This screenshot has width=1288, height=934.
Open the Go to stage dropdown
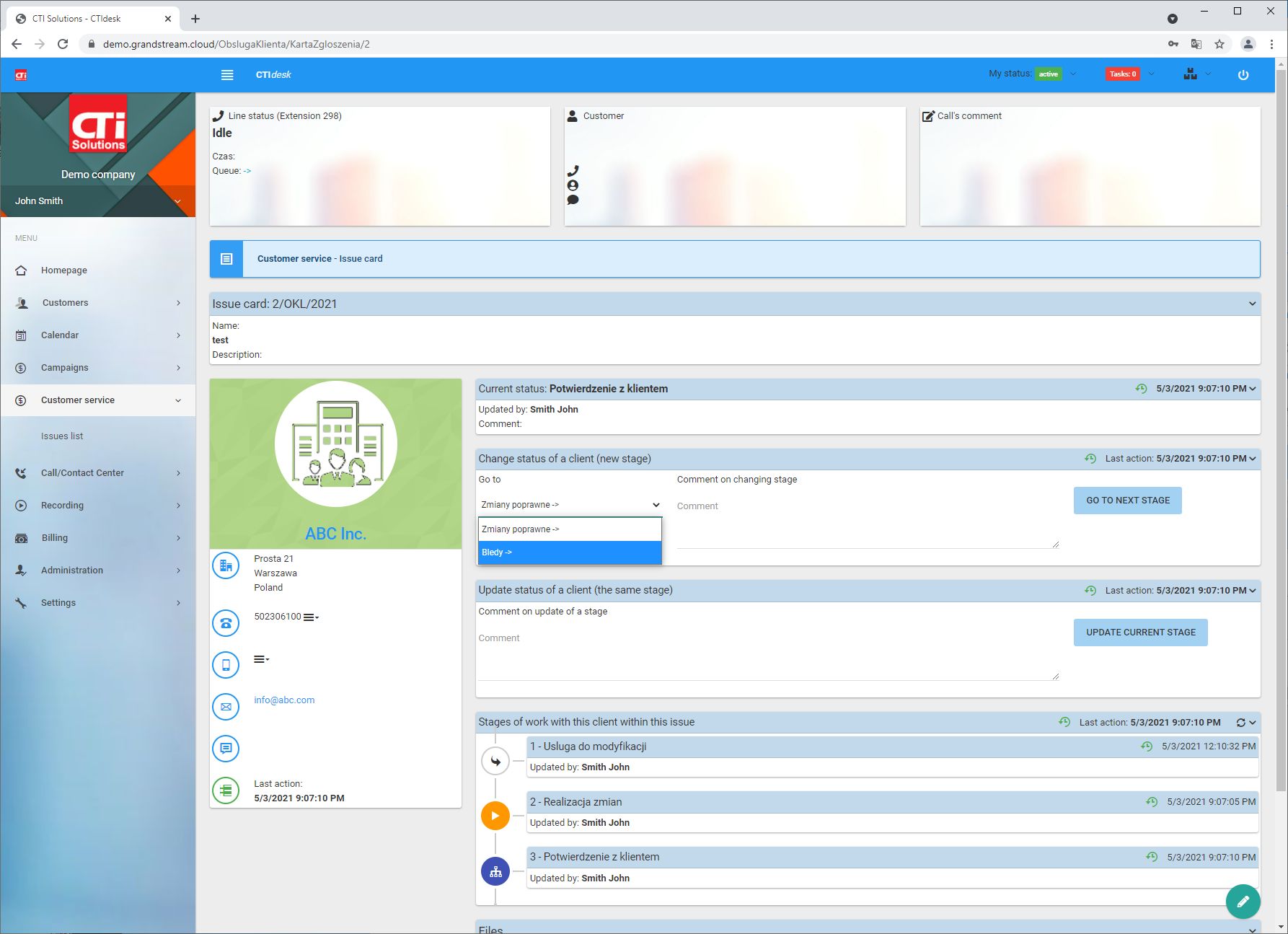570,505
